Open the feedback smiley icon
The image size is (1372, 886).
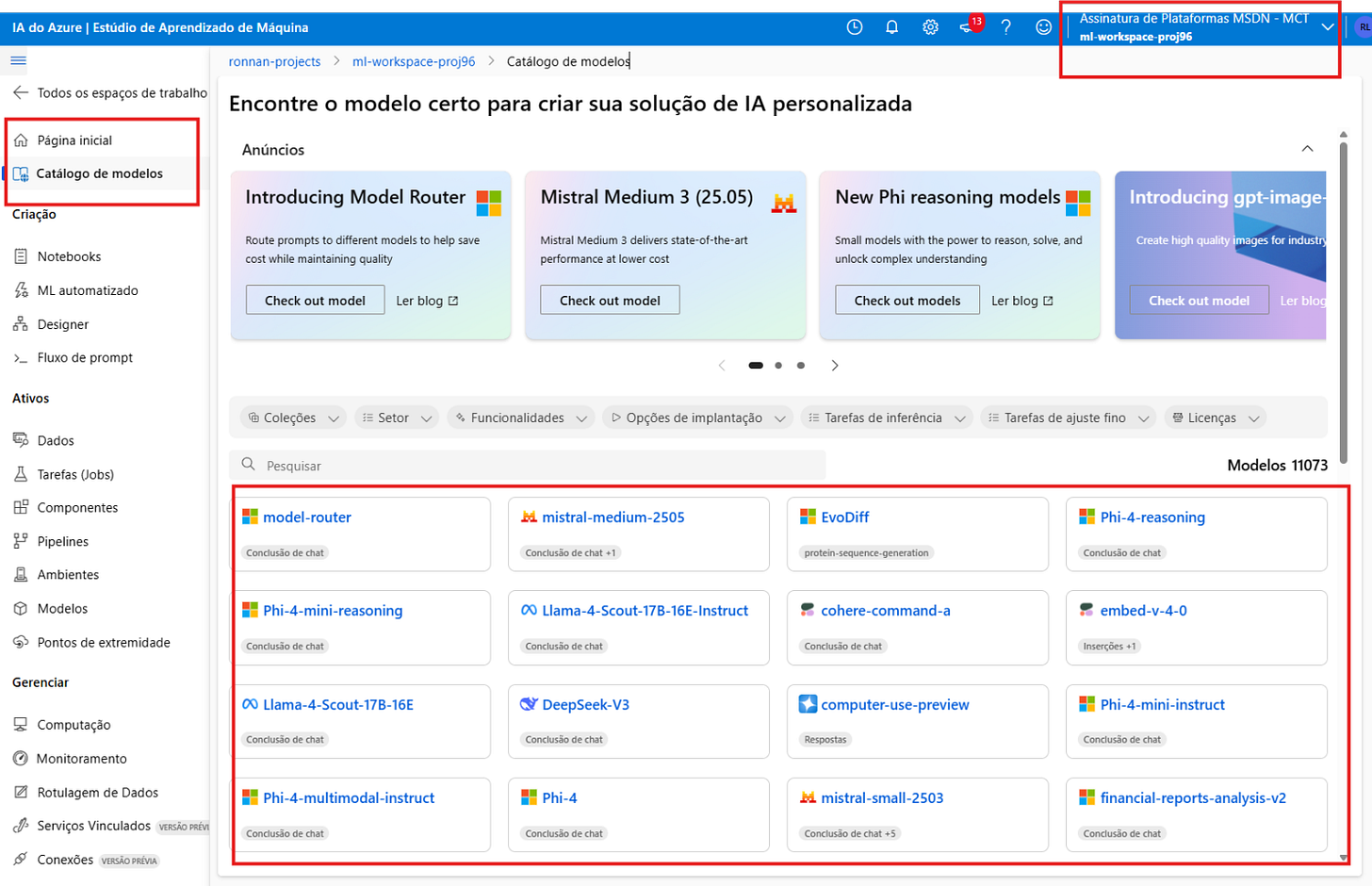point(1043,27)
